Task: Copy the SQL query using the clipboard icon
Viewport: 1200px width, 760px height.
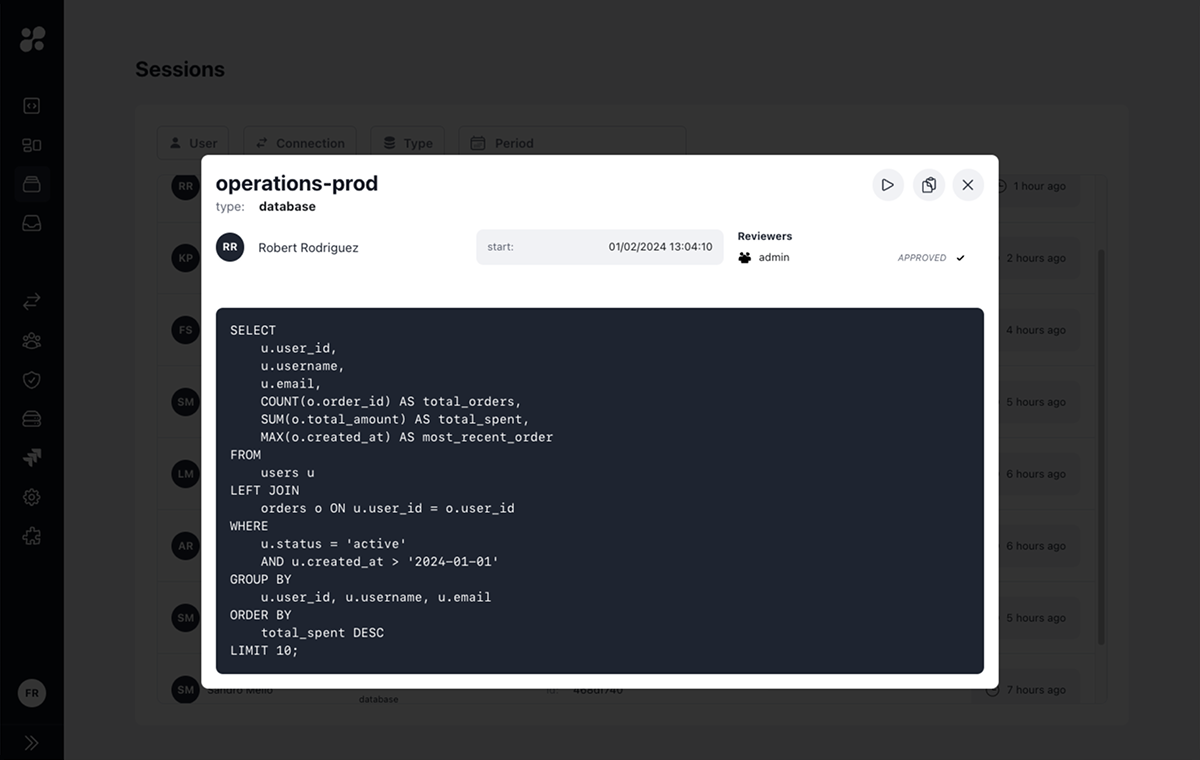Action: pos(928,184)
